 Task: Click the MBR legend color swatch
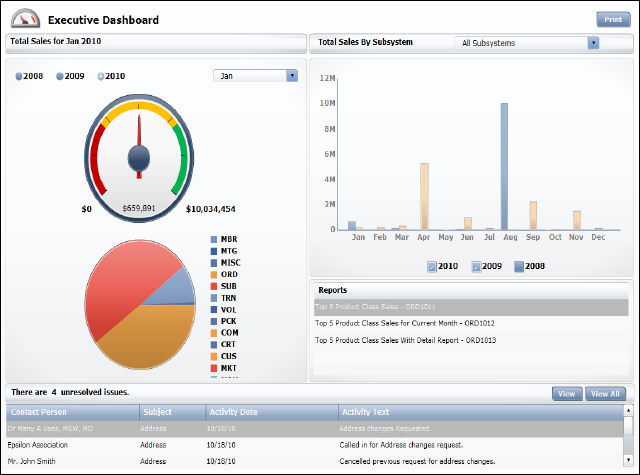point(214,240)
